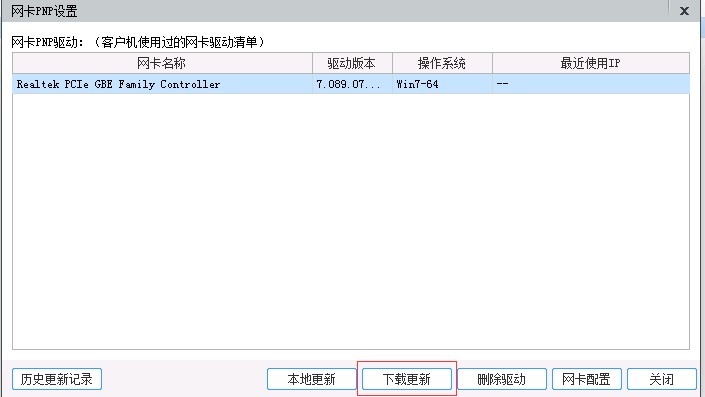Click the Win7-64 operating system cell
The width and height of the screenshot is (705, 397).
point(442,84)
